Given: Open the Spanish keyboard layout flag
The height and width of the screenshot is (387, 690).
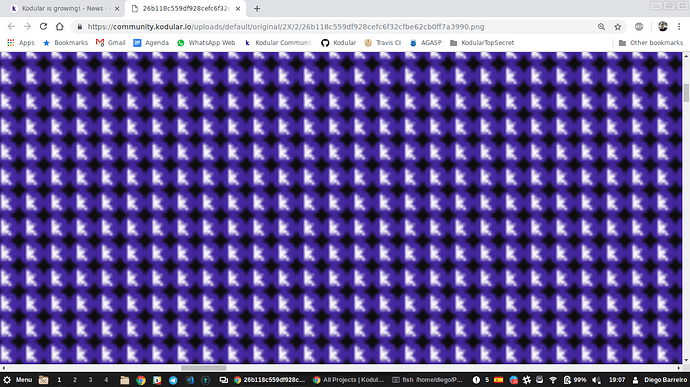Looking at the screenshot, I should [x=499, y=380].
